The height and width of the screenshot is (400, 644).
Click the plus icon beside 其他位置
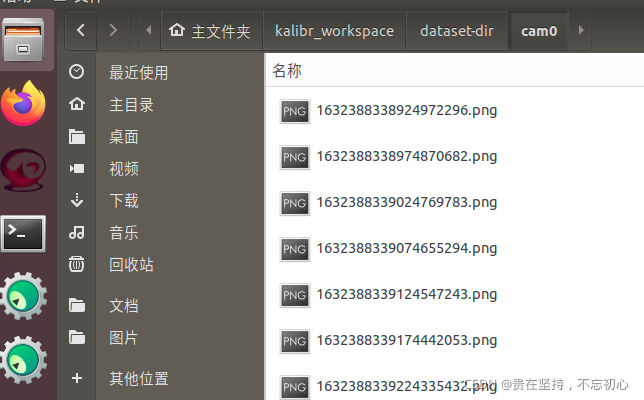(x=77, y=378)
